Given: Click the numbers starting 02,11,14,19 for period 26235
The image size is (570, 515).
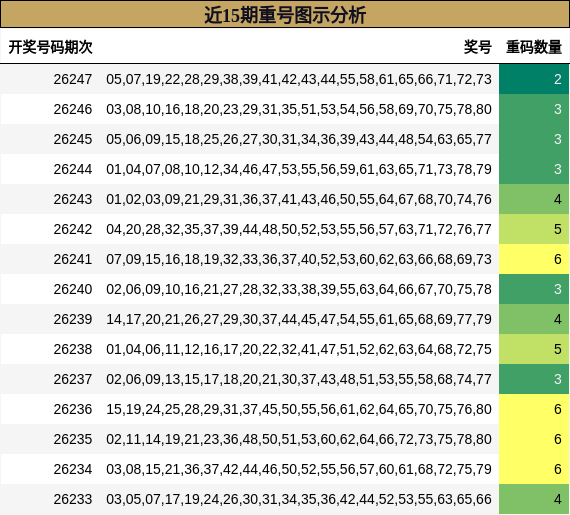Looking at the screenshot, I should (299, 439).
